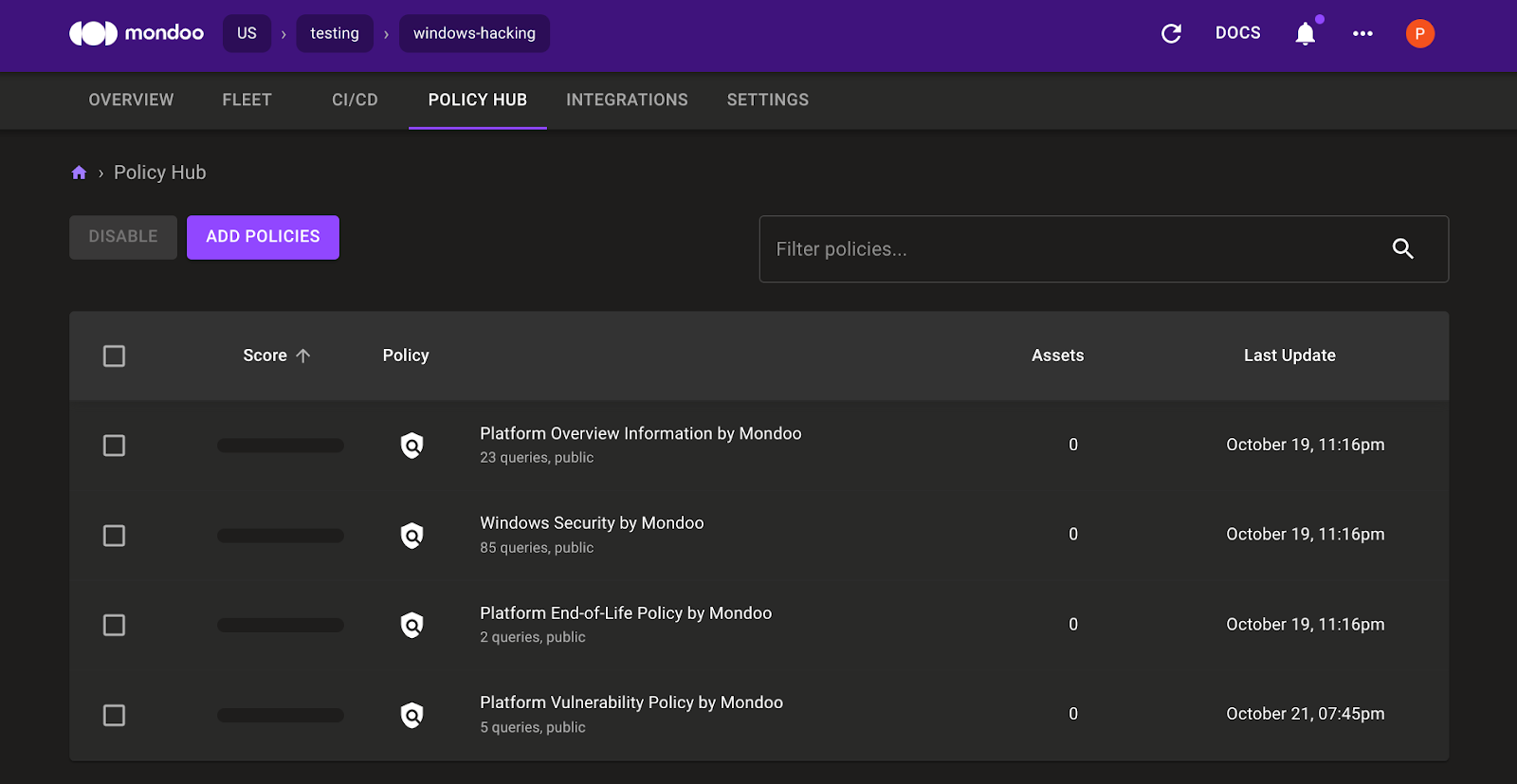The height and width of the screenshot is (784, 1517).
Task: Click shield icon for Windows Security policy
Action: [x=411, y=536]
